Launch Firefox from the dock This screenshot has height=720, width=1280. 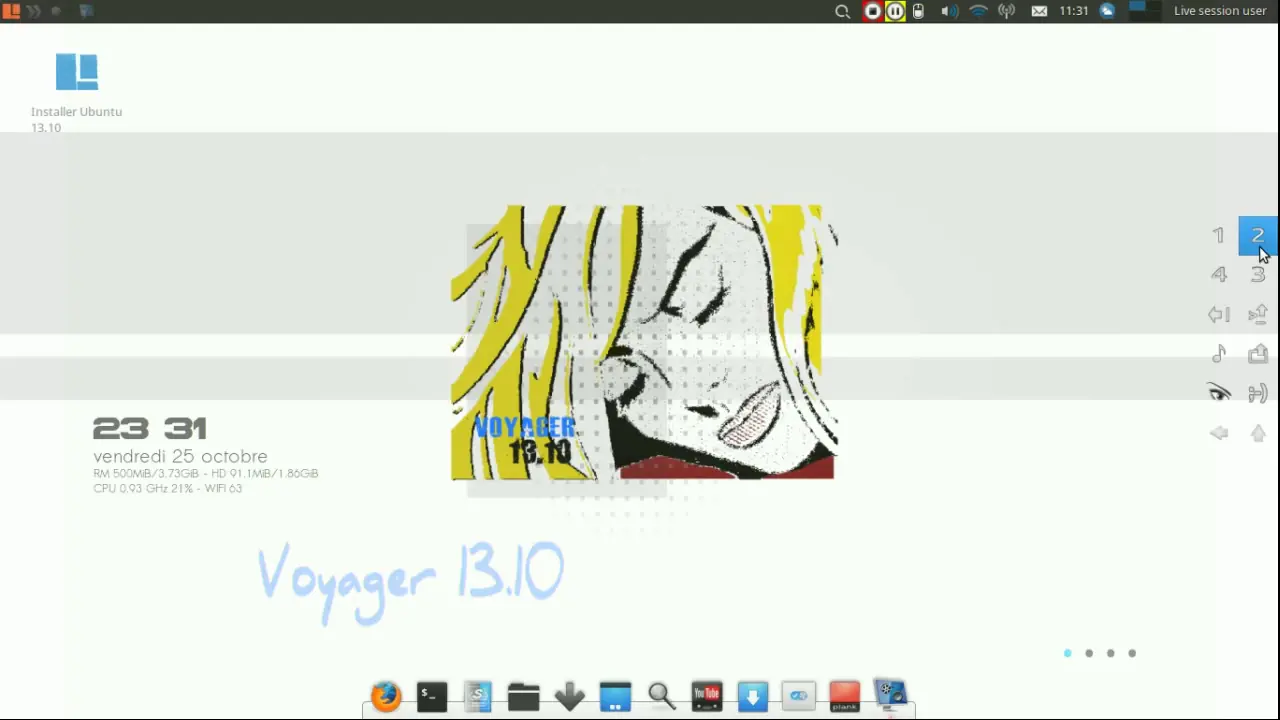[386, 696]
